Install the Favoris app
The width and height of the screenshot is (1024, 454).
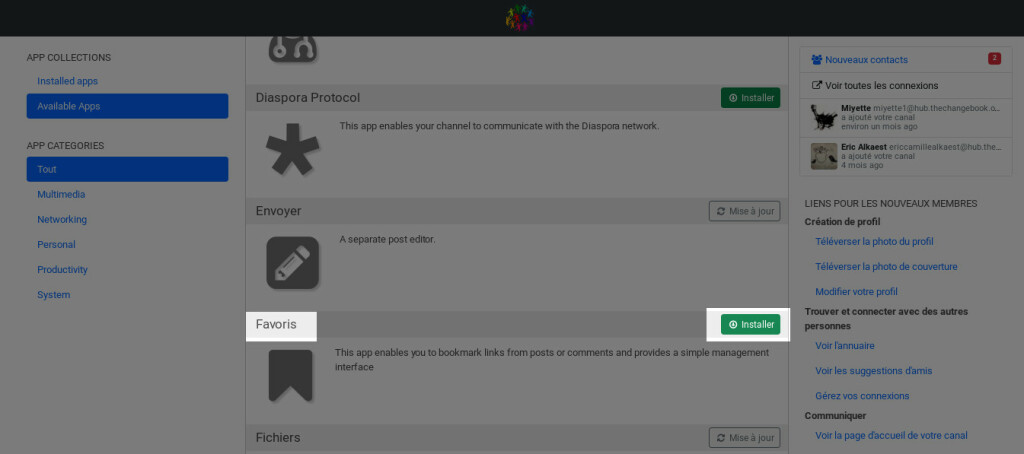pyautogui.click(x=750, y=325)
